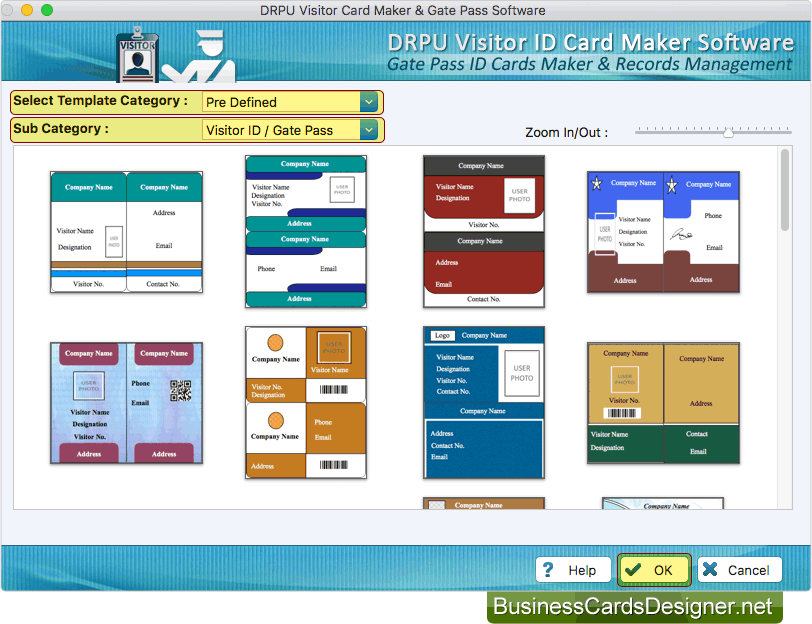Image resolution: width=812 pixels, height=624 pixels.
Task: Select the orange barcode card template
Action: click(x=306, y=402)
